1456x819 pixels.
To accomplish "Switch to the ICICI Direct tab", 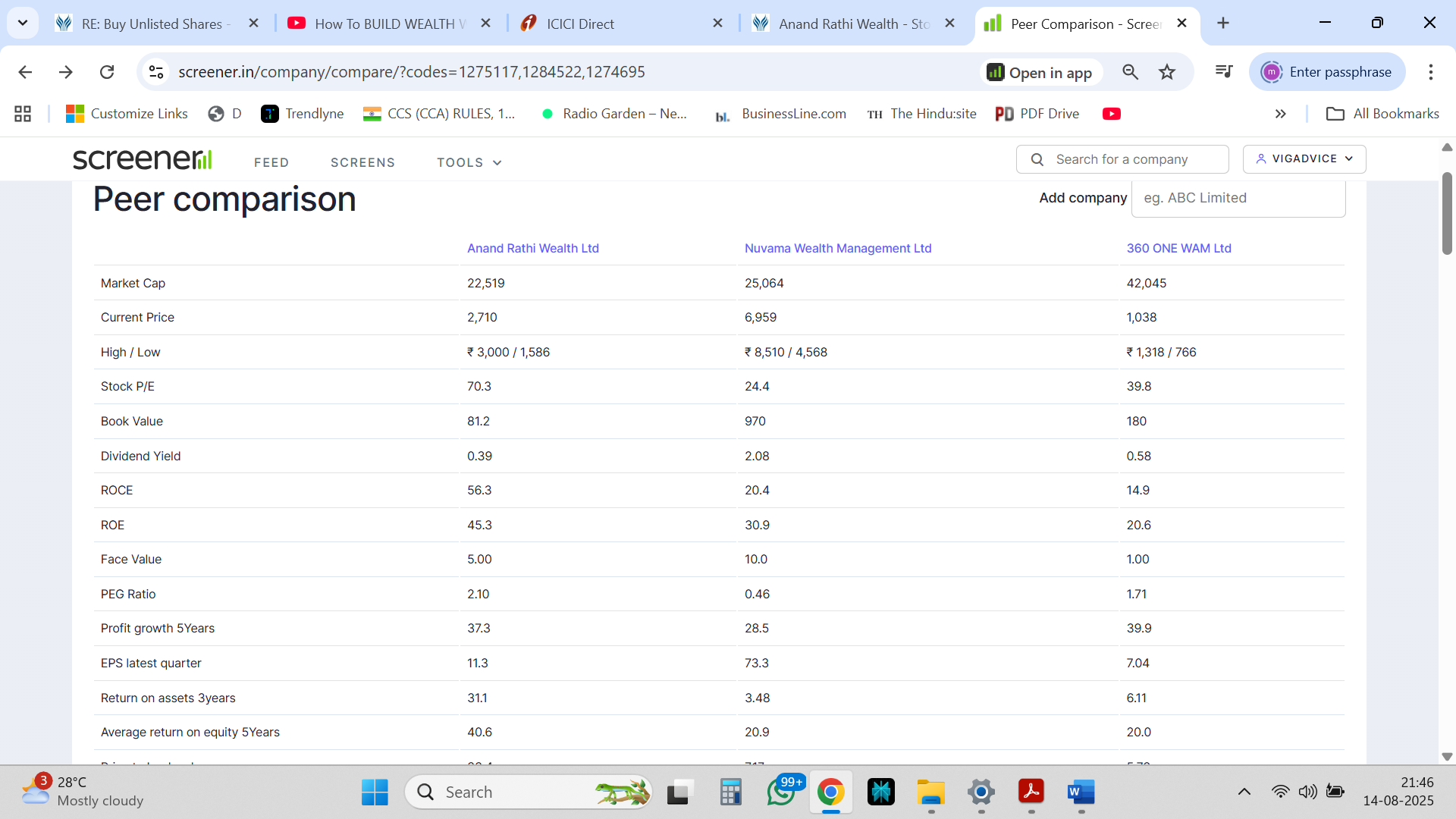I will (x=580, y=24).
